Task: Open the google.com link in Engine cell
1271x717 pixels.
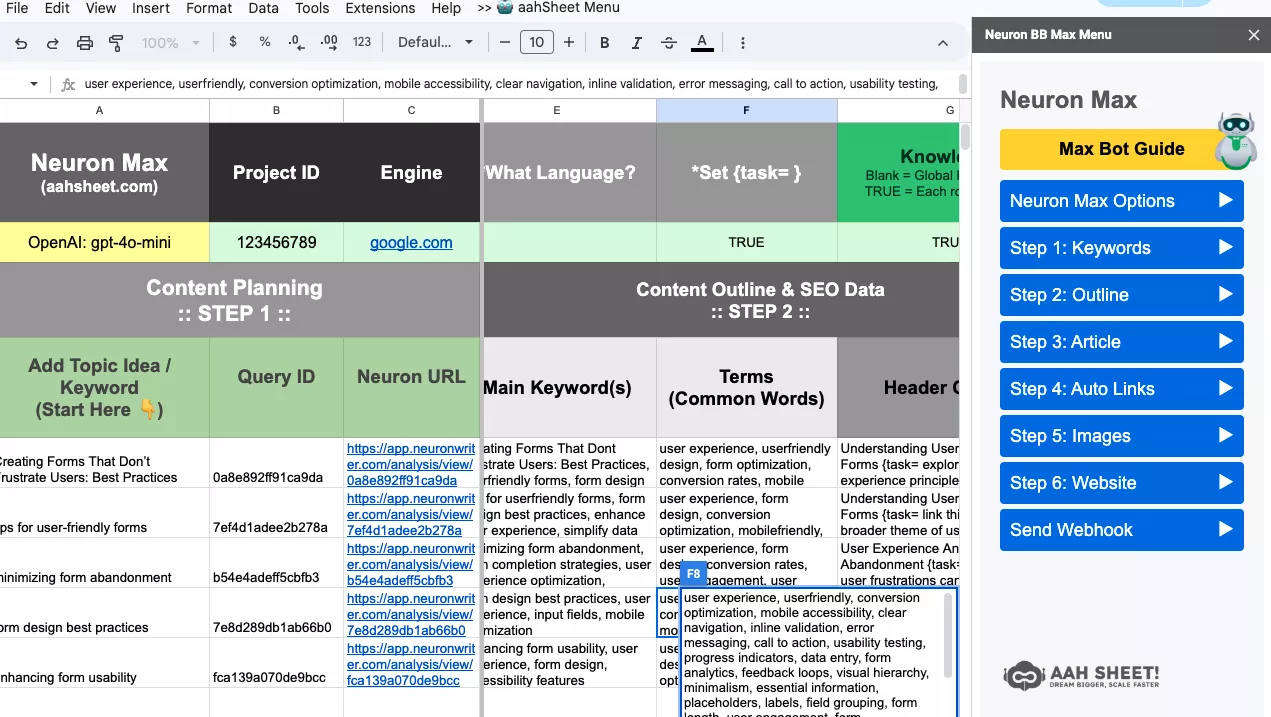Action: pos(411,242)
